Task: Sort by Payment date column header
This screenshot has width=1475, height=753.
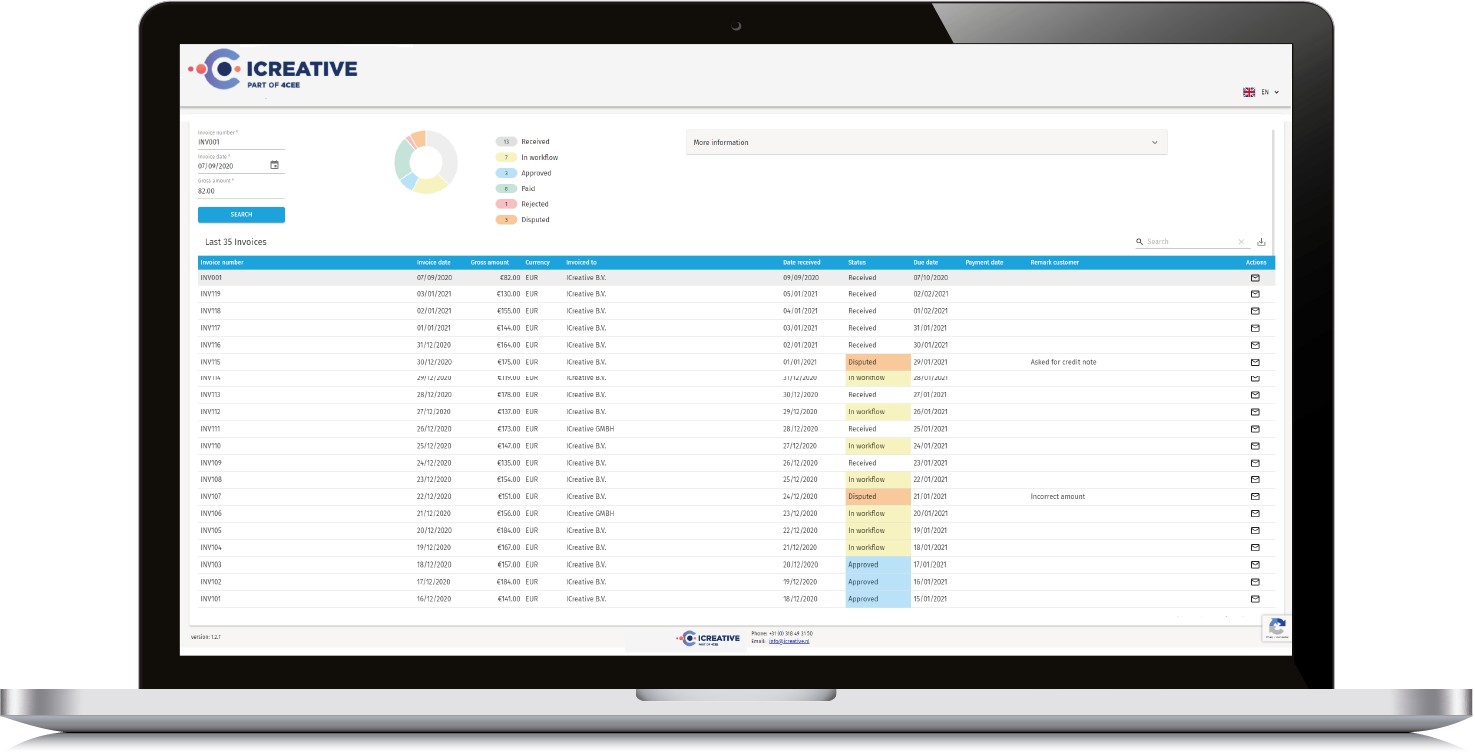Action: pyautogui.click(x=984, y=263)
